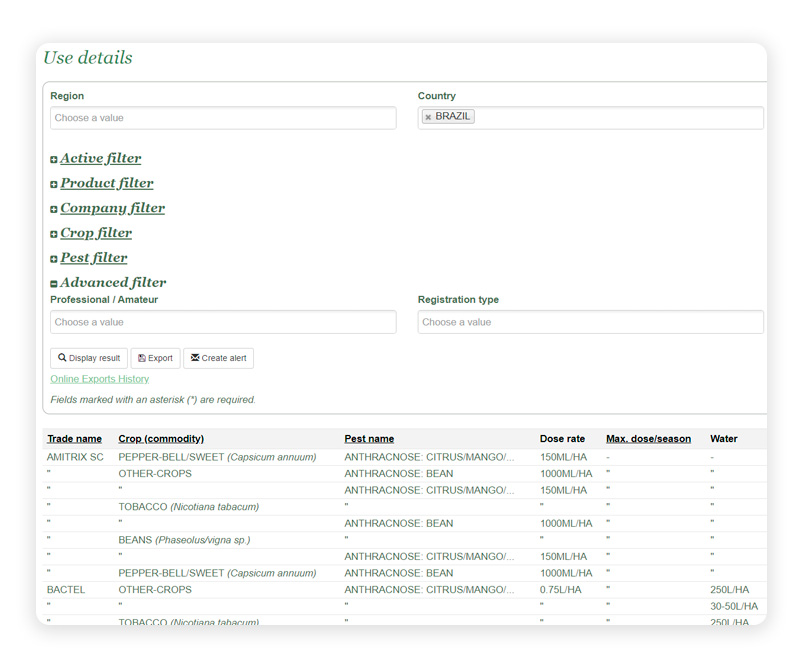
Task: Open the Crop filter section link
Action: (96, 233)
